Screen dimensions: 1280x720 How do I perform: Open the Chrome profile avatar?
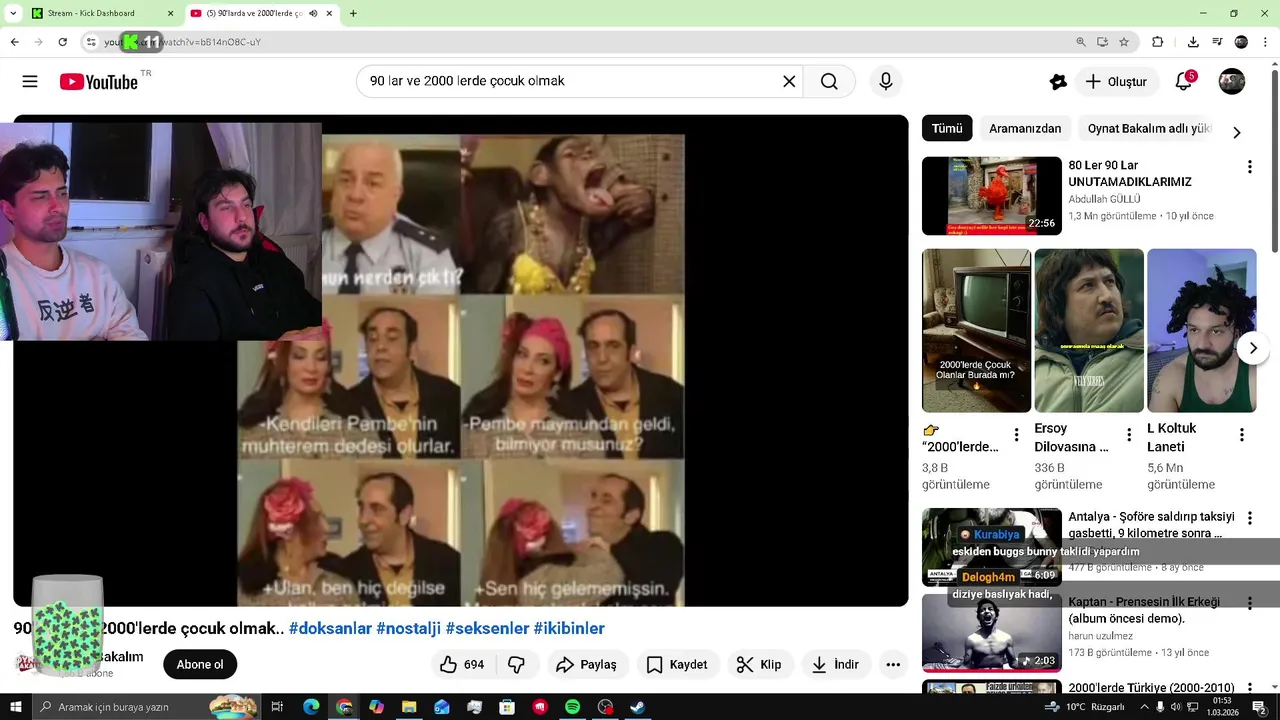point(1241,42)
